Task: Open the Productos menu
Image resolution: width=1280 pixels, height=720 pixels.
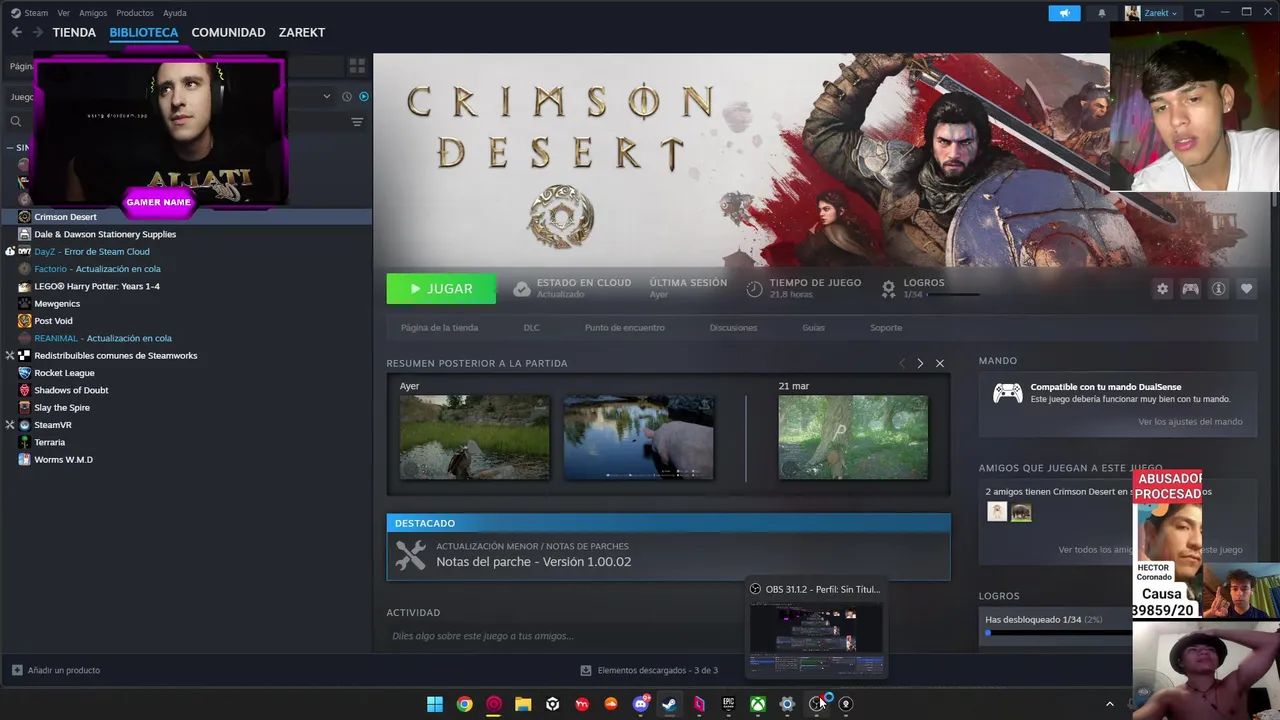Action: pos(135,13)
